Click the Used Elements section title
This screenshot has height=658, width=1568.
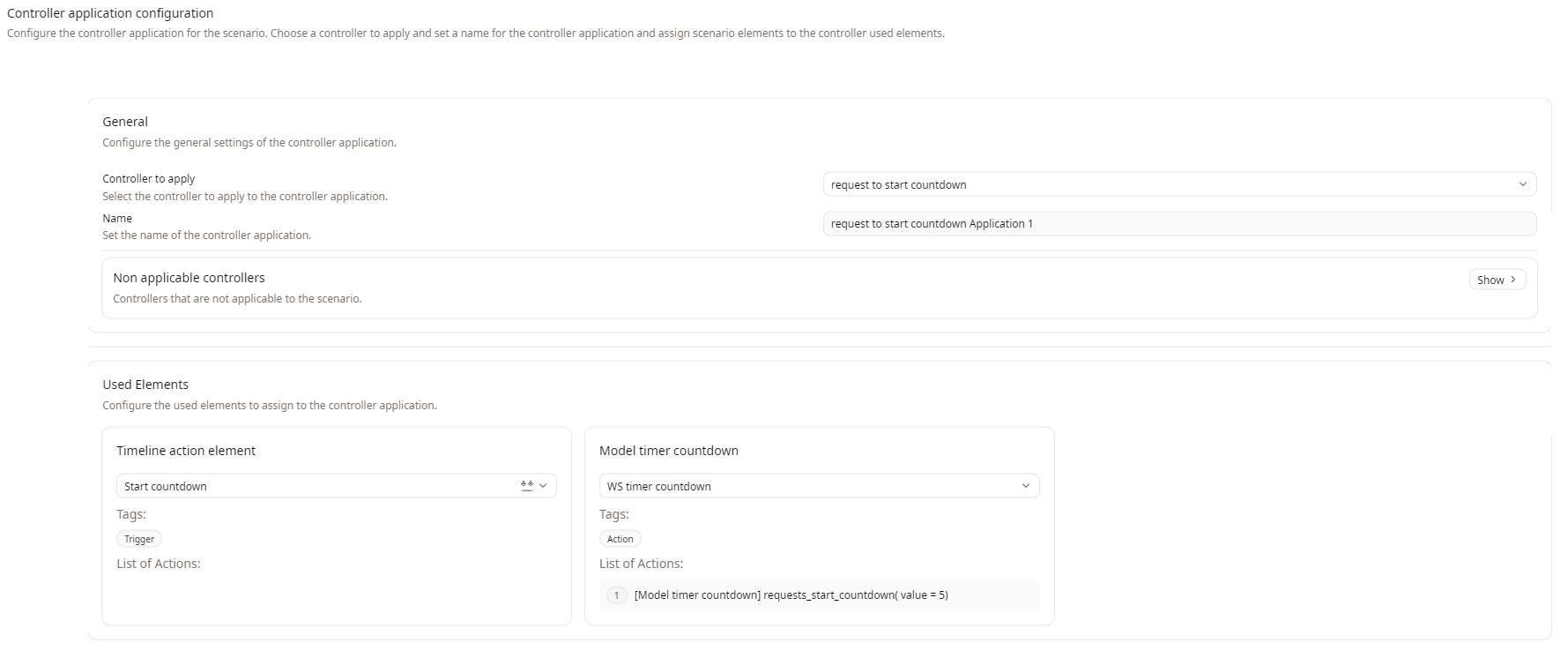click(x=145, y=385)
